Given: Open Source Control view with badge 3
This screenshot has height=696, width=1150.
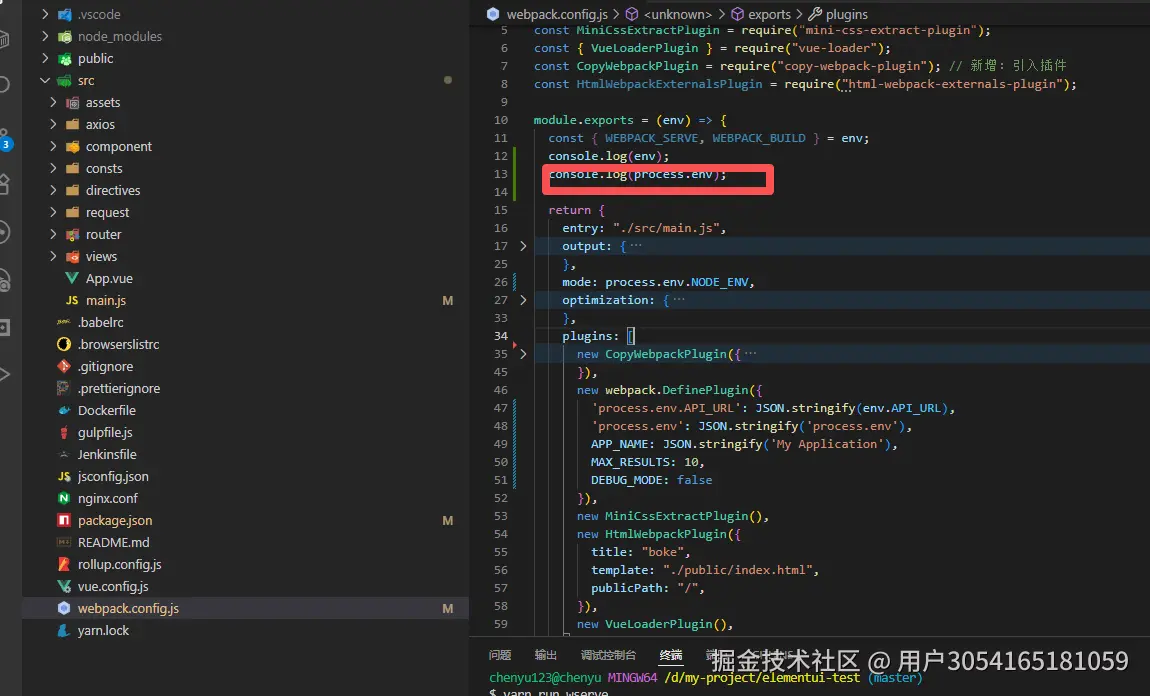Looking at the screenshot, I should (5, 140).
